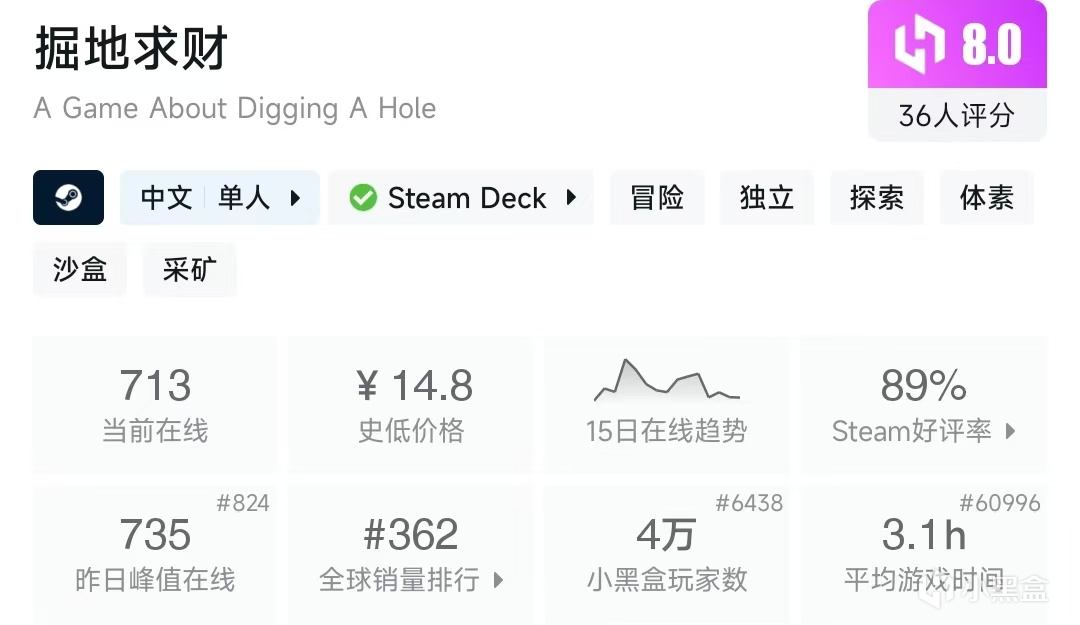This screenshot has height=625, width=1080.
Task: Expand the Steam Deck compatibility arrow
Action: click(x=572, y=198)
